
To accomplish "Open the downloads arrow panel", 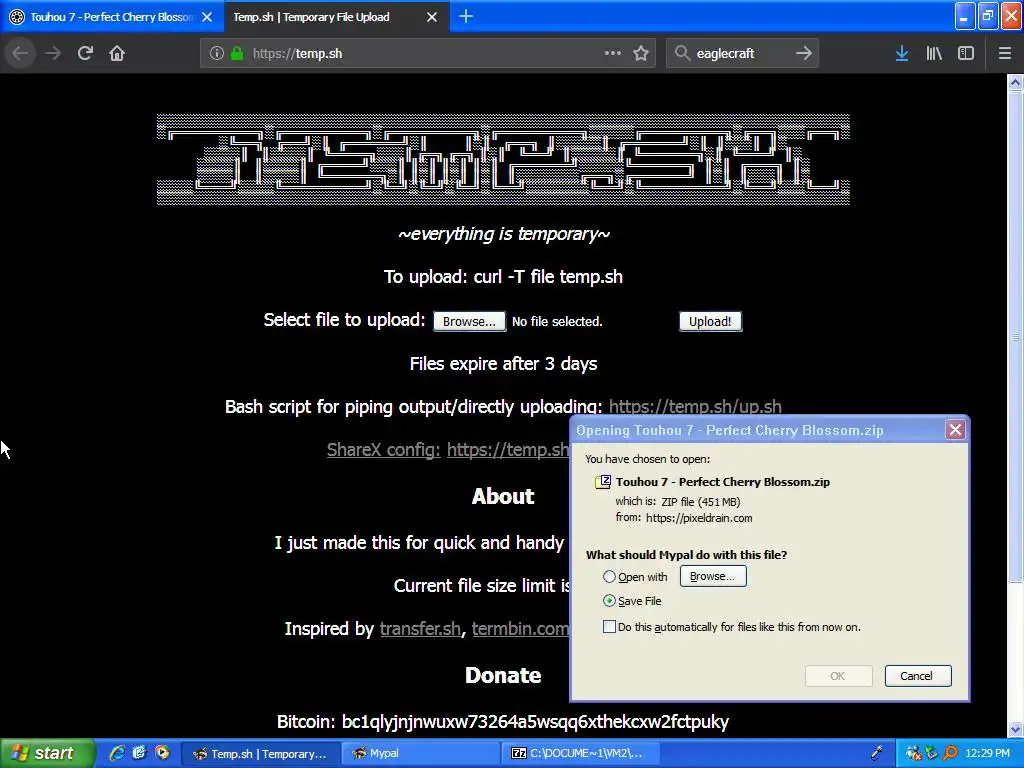I will pyautogui.click(x=902, y=54).
